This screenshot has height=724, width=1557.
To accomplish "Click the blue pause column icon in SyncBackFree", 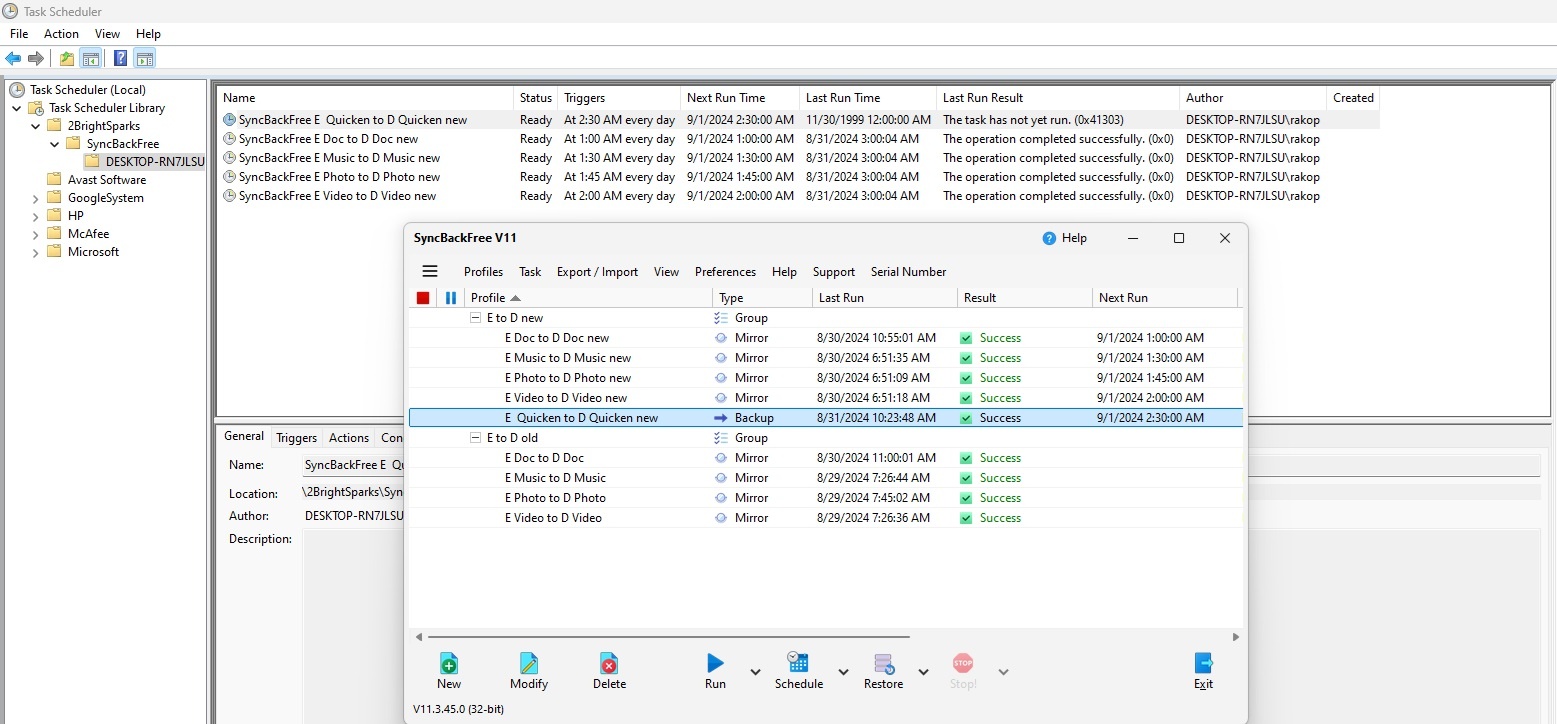I will (x=451, y=298).
